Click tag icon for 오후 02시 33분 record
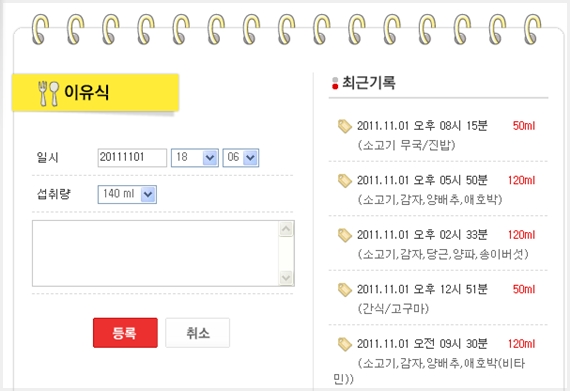 coord(344,235)
